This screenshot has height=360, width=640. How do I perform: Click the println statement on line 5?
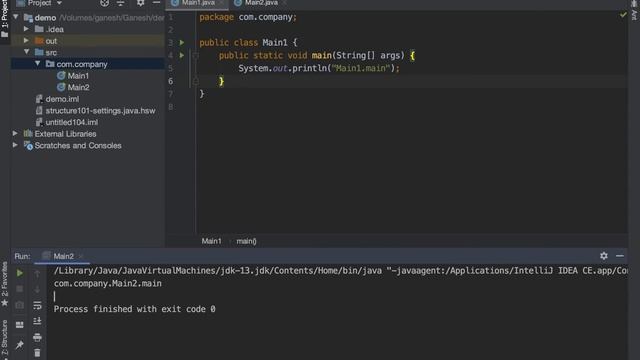tap(319, 68)
